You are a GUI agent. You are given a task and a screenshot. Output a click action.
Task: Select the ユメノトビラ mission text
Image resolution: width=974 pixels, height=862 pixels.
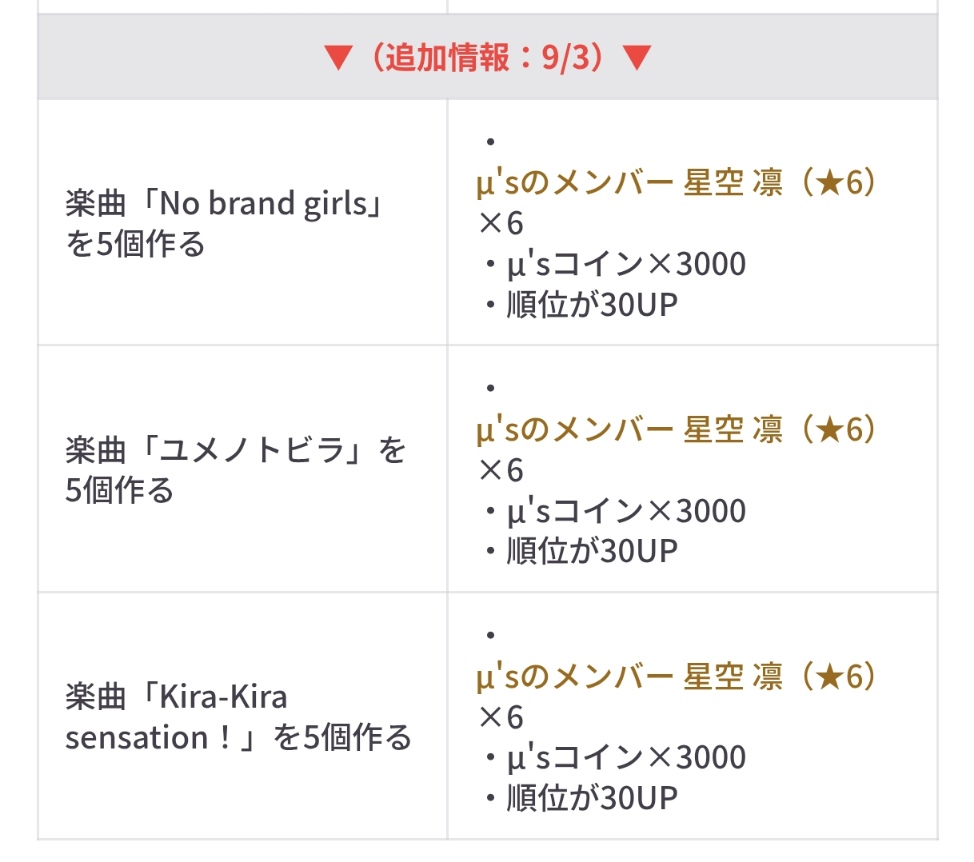coord(235,470)
